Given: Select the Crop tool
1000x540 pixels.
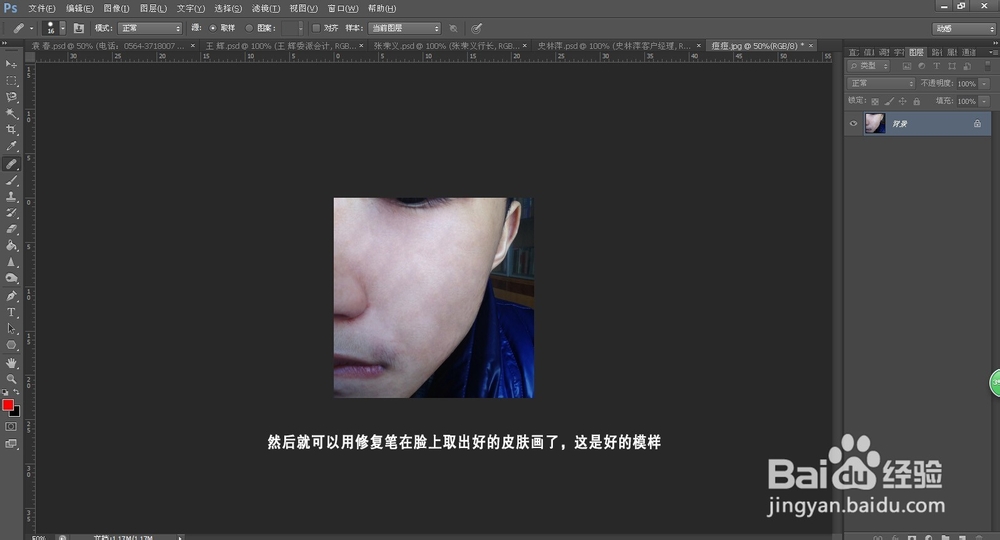Looking at the screenshot, I should coord(11,130).
